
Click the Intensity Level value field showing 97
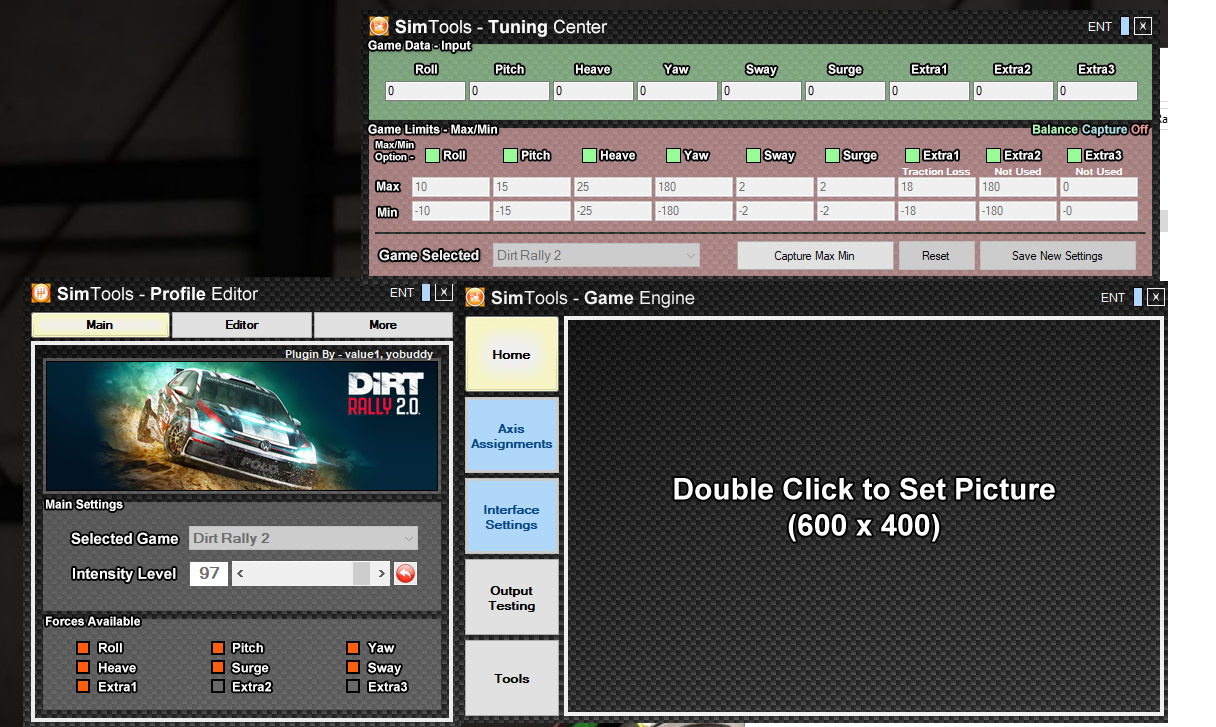click(208, 574)
